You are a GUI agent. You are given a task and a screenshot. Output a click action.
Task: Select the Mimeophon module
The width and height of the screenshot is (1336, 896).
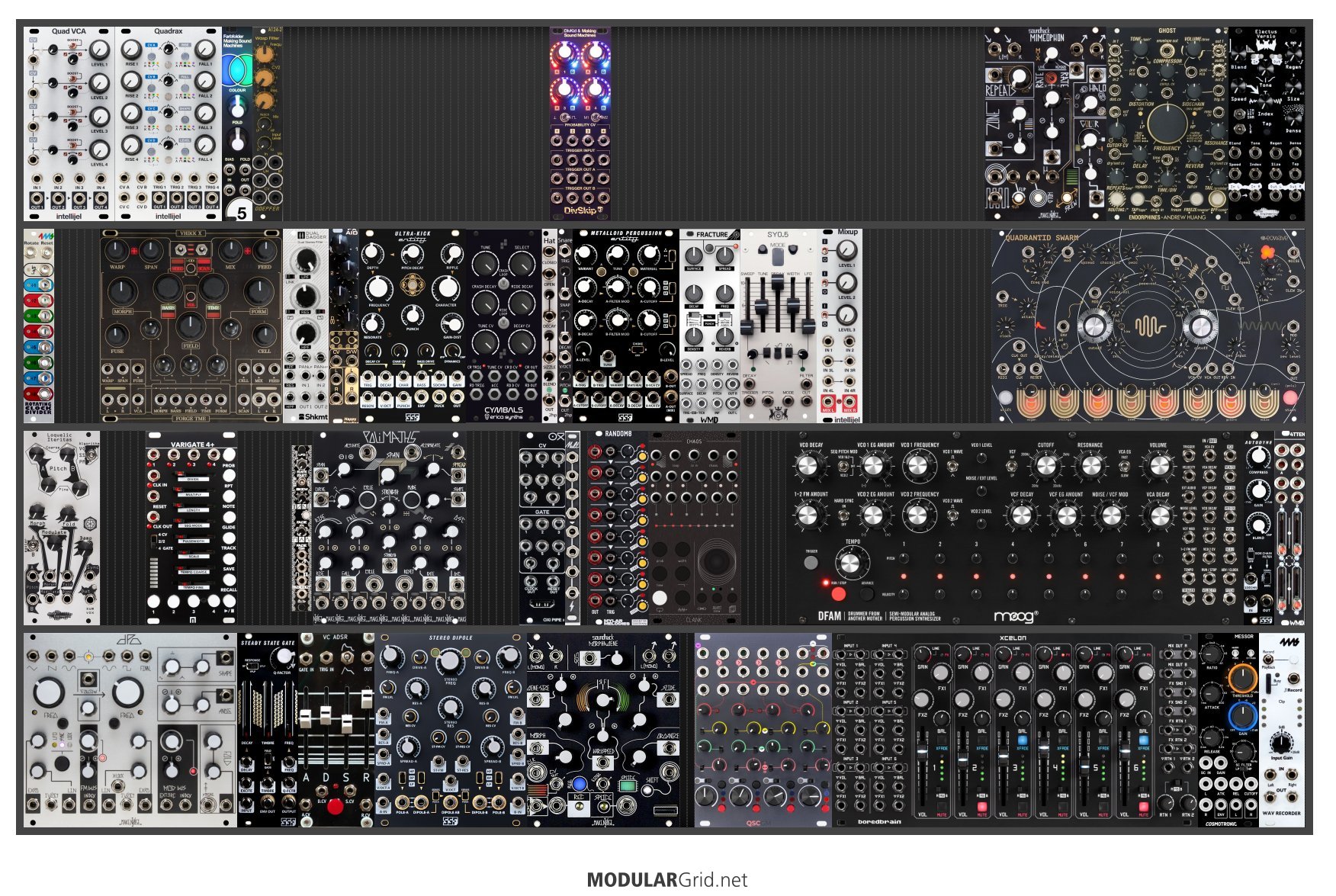point(1045,124)
